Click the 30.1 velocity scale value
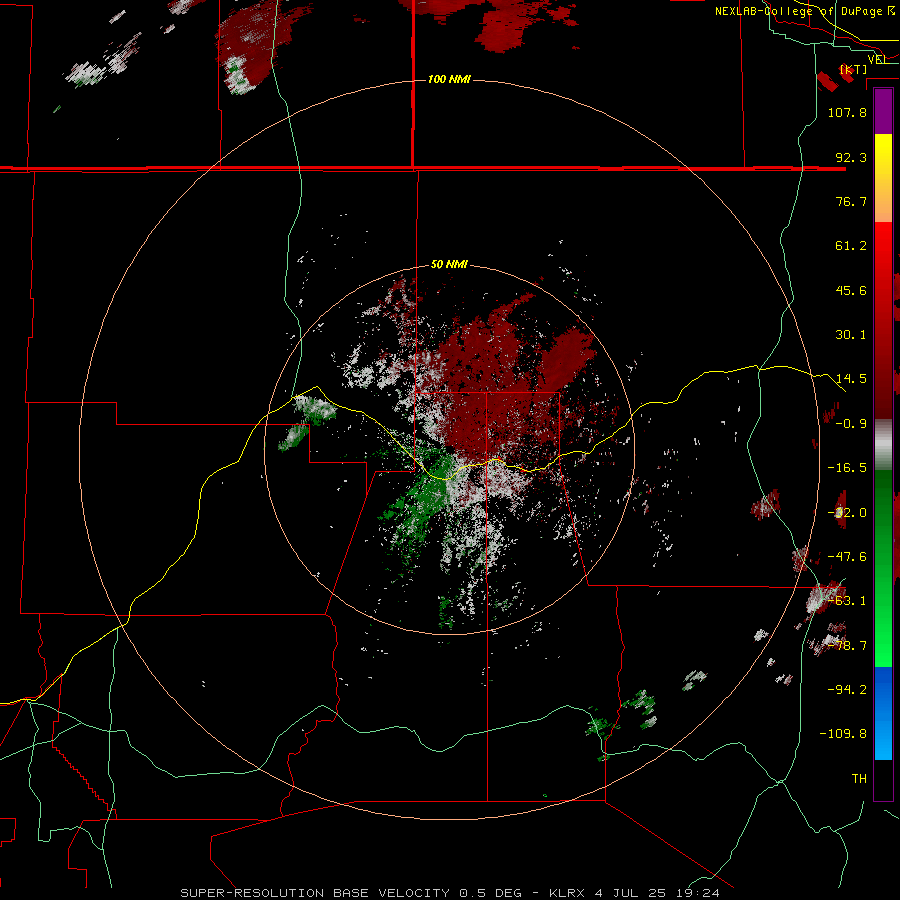Viewport: 900px width, 900px height. pyautogui.click(x=851, y=335)
